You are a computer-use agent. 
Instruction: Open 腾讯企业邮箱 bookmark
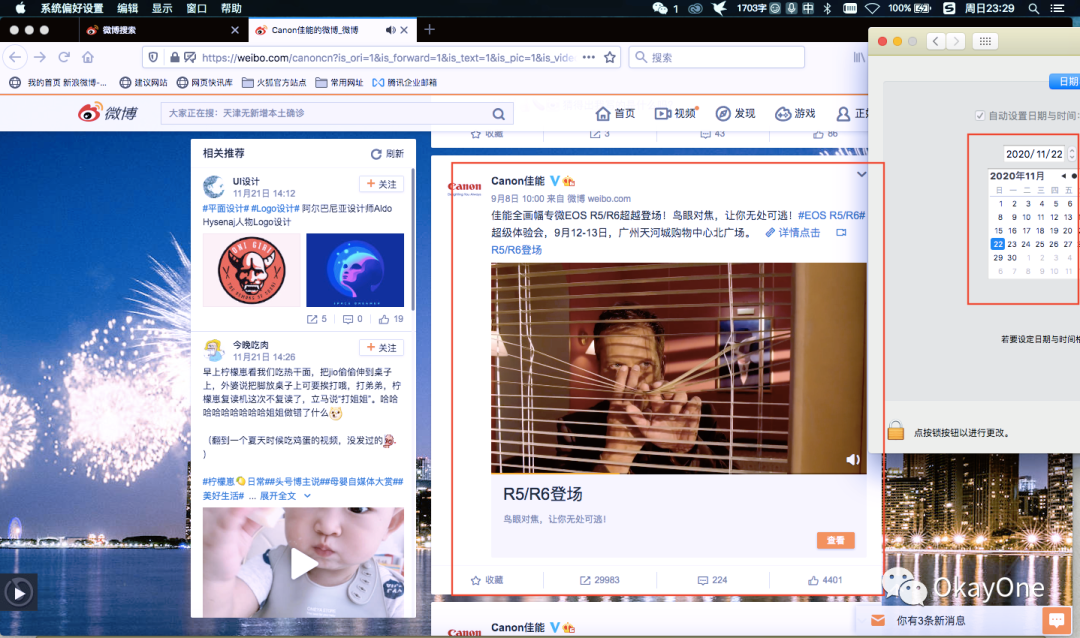click(x=404, y=82)
